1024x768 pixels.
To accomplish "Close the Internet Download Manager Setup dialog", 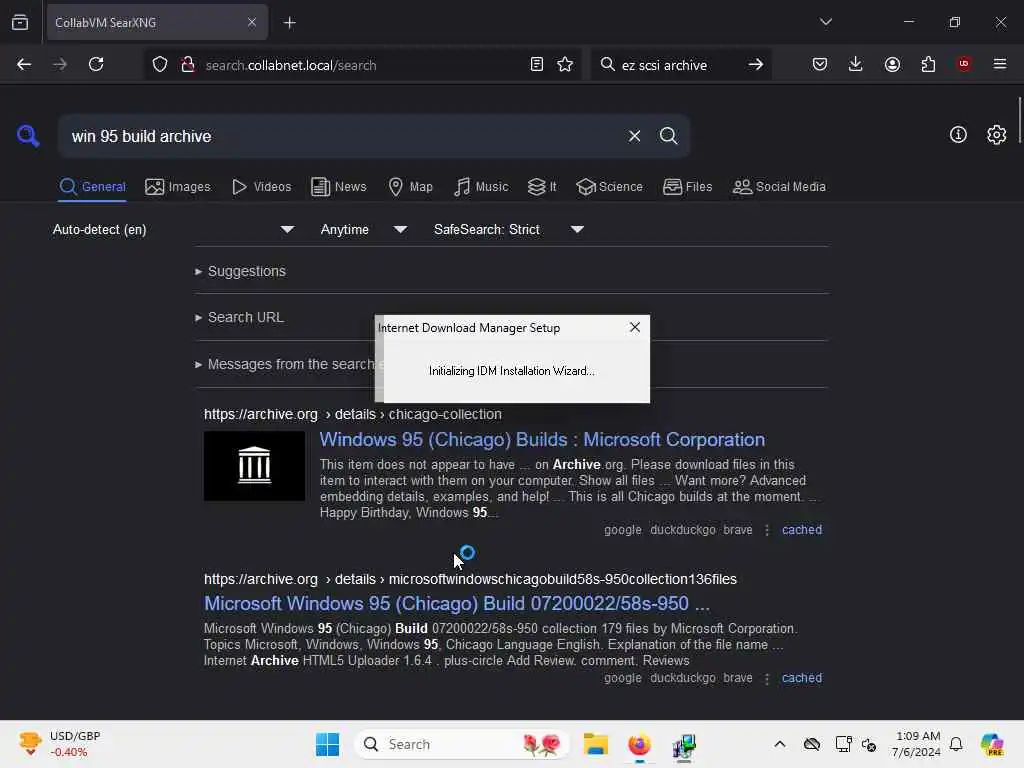I will pyautogui.click(x=635, y=327).
